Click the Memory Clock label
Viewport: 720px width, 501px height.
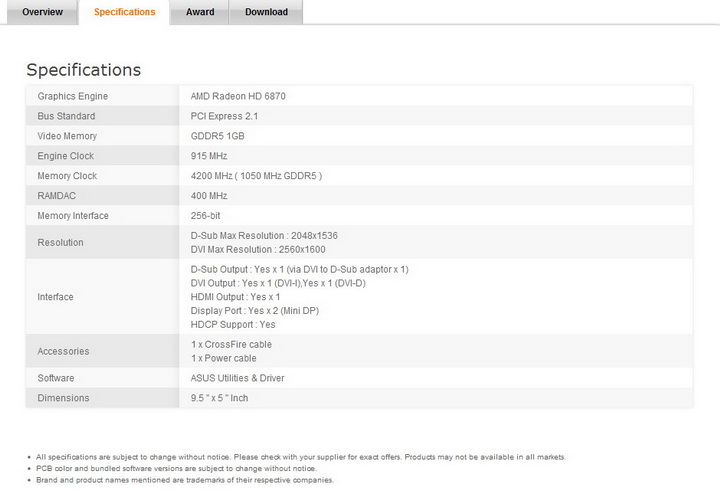pos(67,176)
